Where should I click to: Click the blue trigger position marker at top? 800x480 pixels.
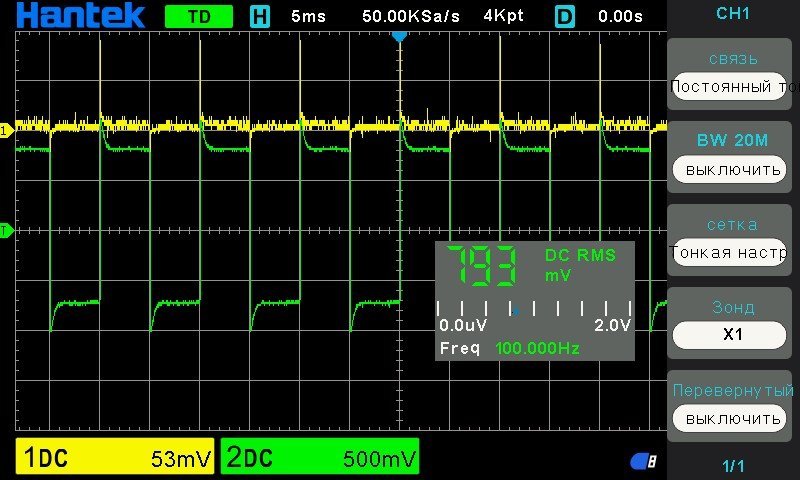[399, 36]
